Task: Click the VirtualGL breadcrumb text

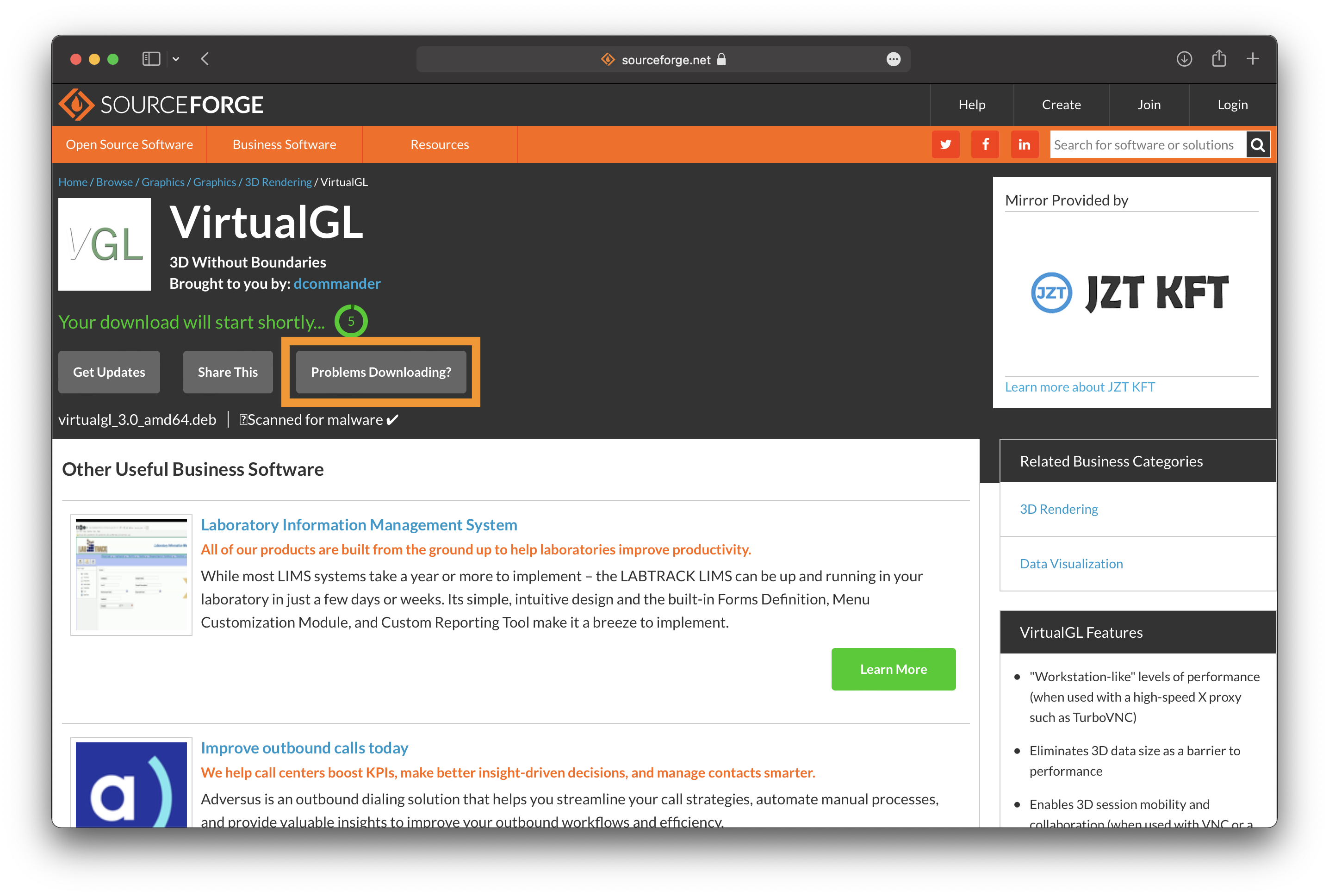Action: pyautogui.click(x=344, y=182)
